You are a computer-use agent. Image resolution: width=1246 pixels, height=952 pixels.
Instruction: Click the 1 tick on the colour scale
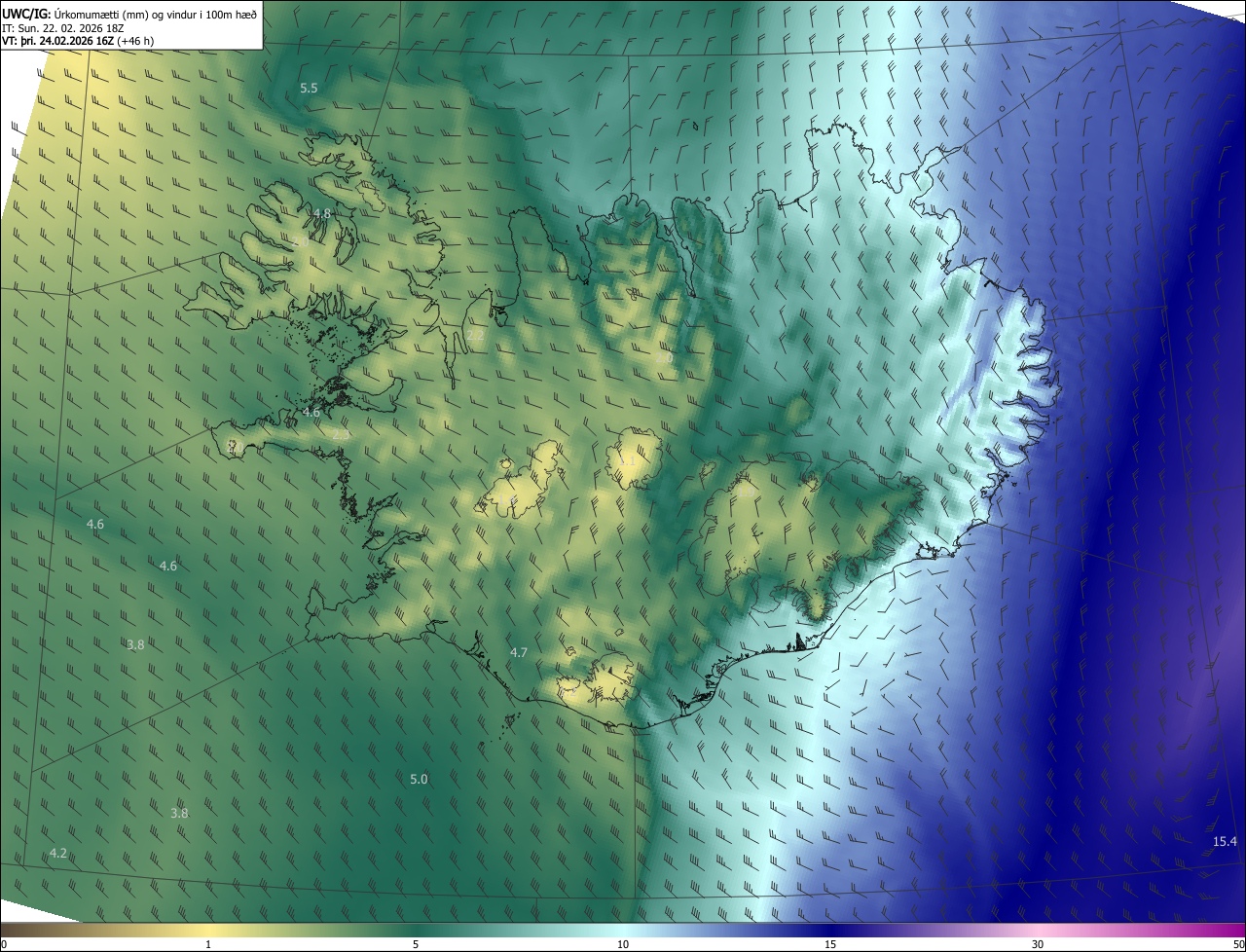208,945
